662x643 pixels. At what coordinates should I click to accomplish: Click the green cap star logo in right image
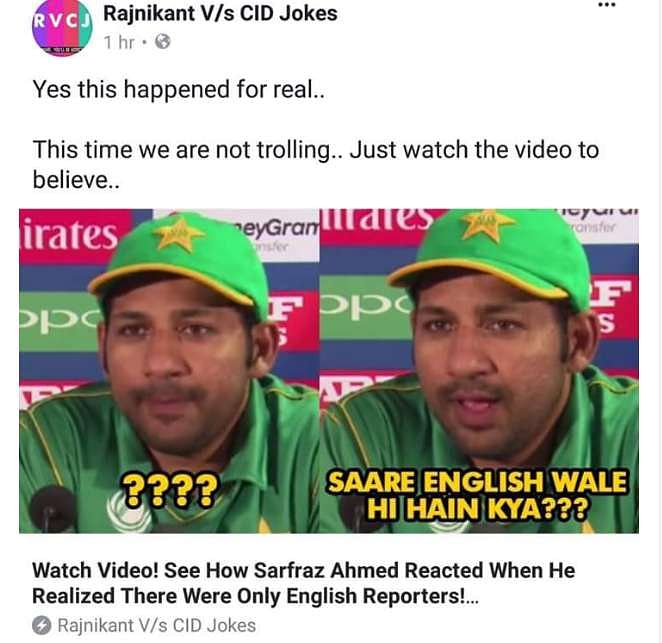[487, 225]
